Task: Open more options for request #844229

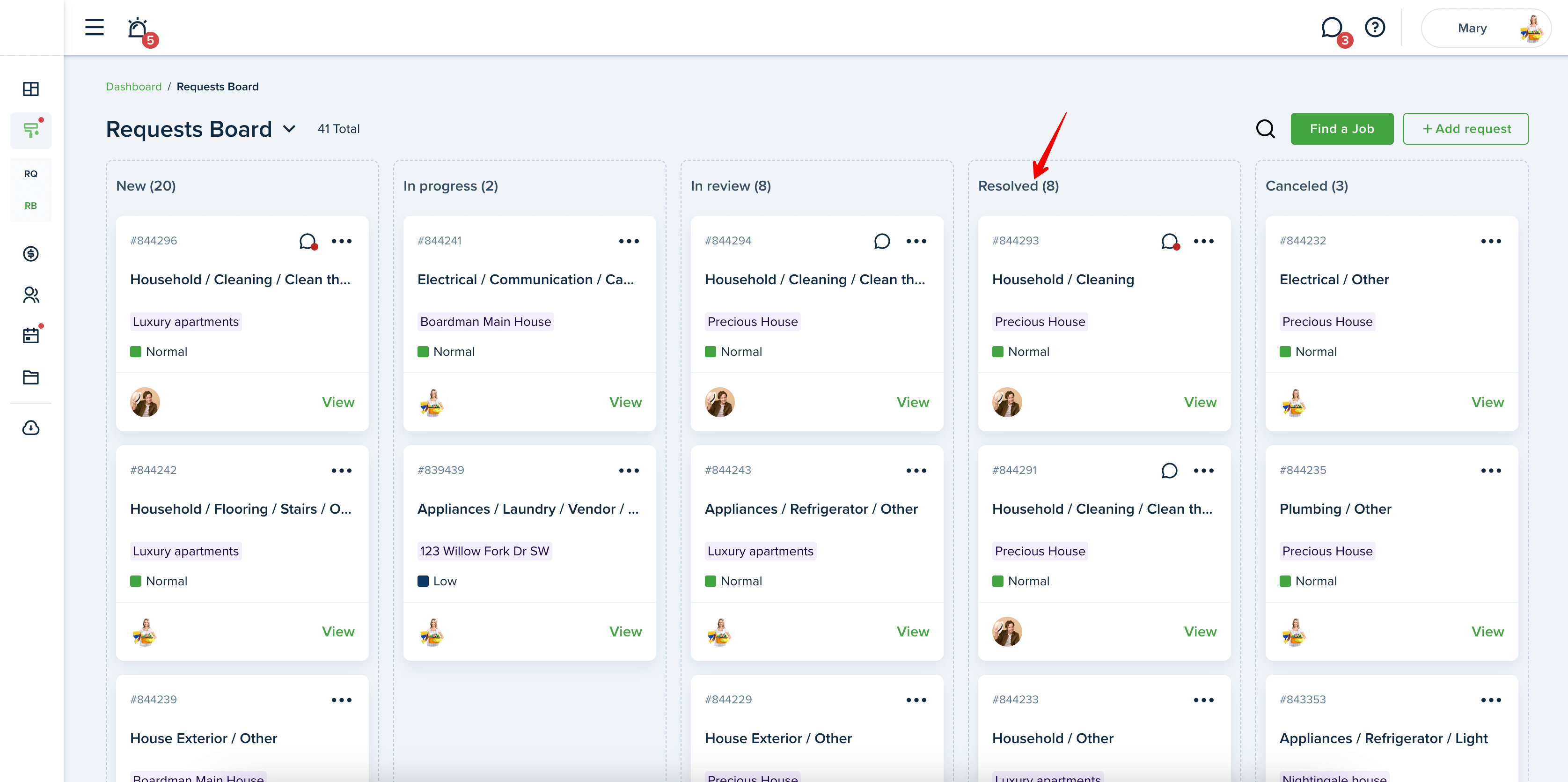Action: (x=916, y=700)
